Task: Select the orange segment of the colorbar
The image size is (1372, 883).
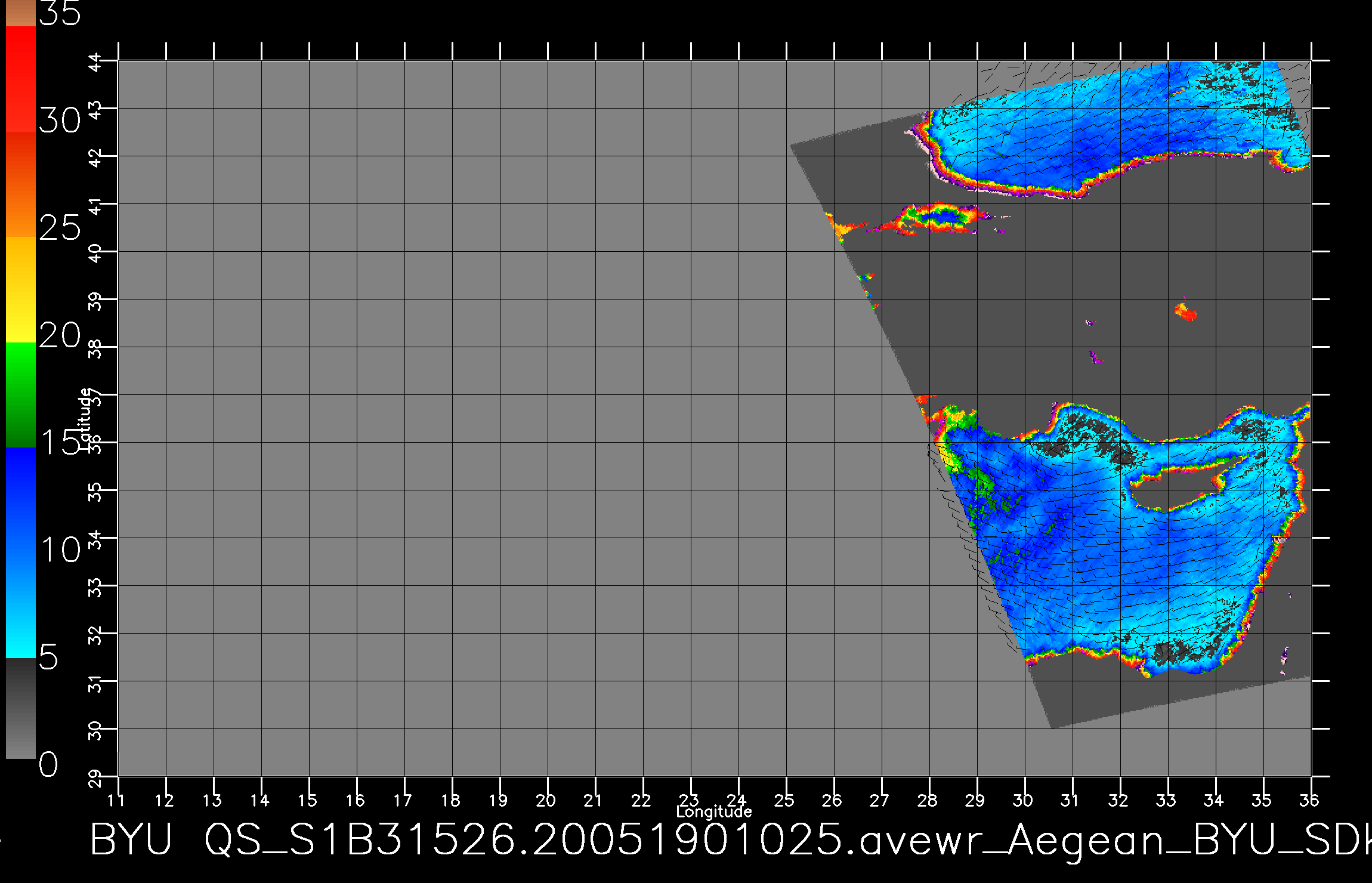Action: pyautogui.click(x=21, y=184)
